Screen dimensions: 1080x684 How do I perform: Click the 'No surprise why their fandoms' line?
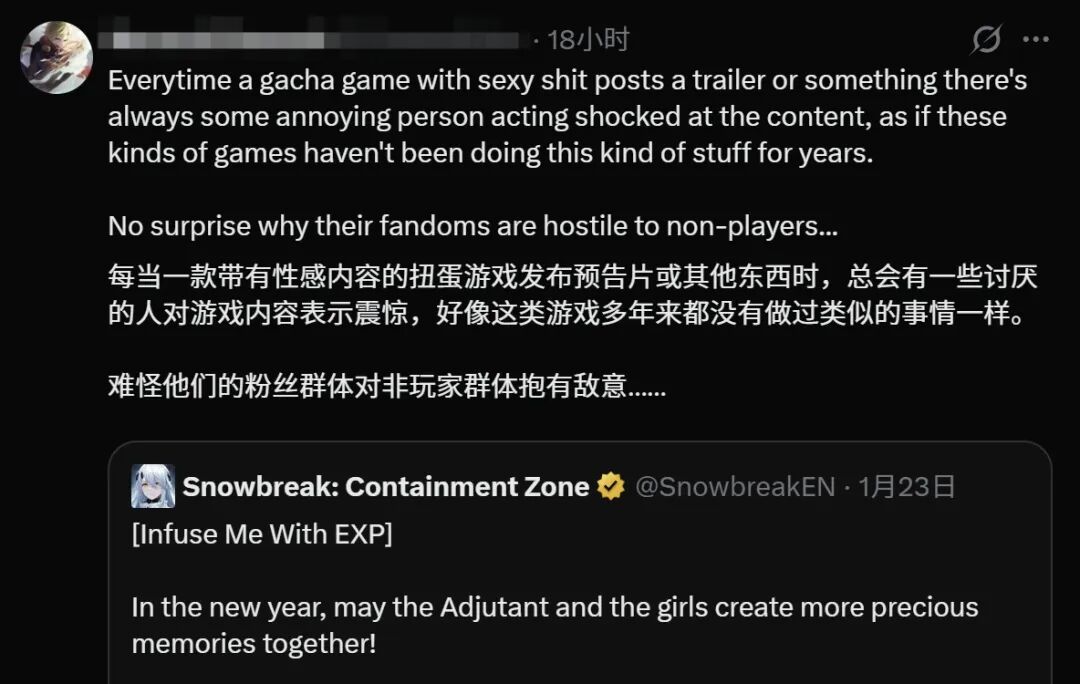tap(472, 226)
